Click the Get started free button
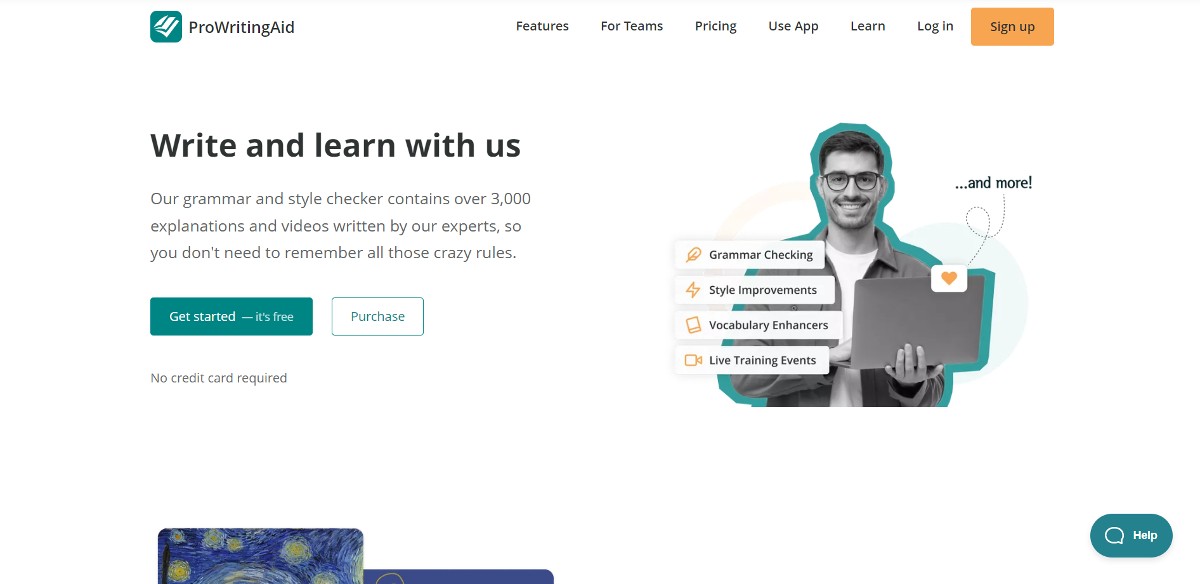Image resolution: width=1200 pixels, height=584 pixels. point(231,316)
